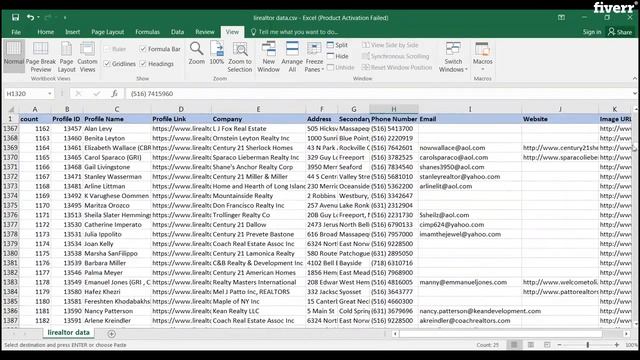
Task: Open Custom Views
Action: click(87, 57)
